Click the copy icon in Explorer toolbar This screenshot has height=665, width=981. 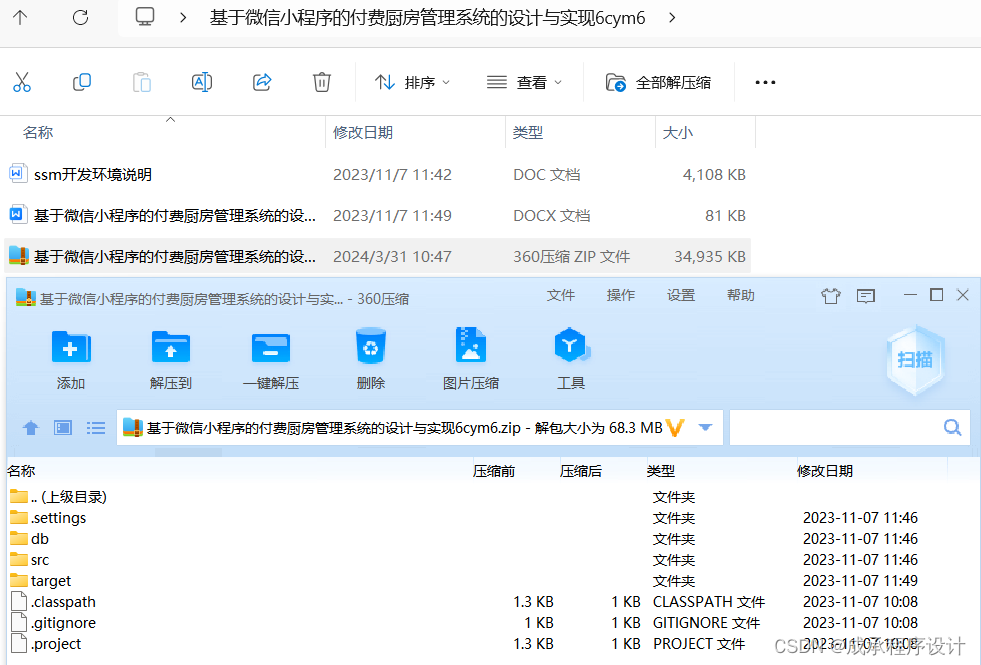(x=82, y=82)
